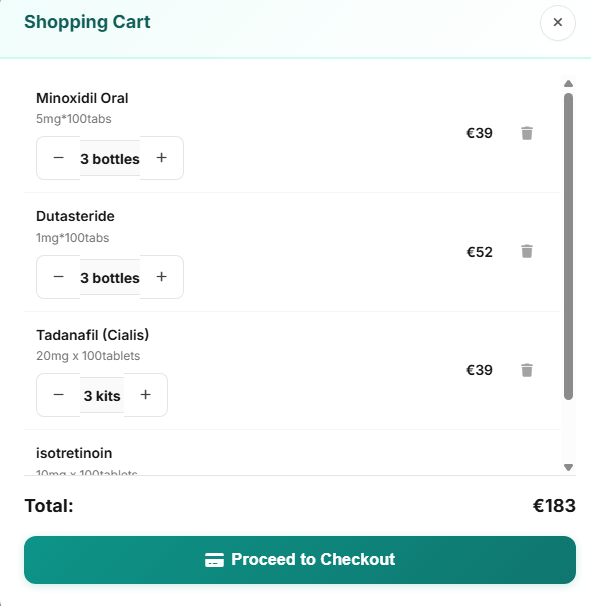Delete Minoxidil Oral using its trash icon
This screenshot has width=591, height=606.
click(527, 133)
